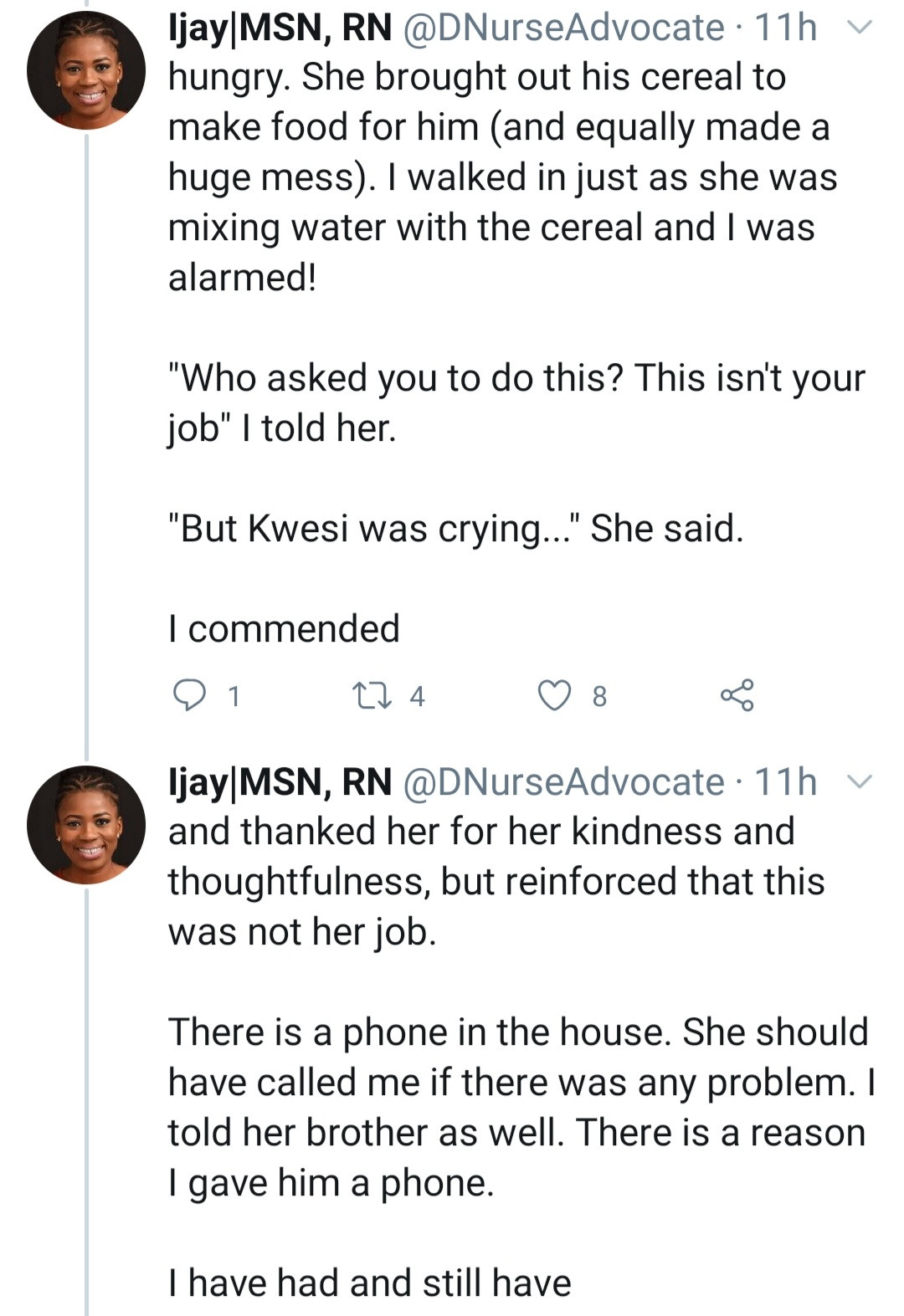Expand the second tweet's options chevron
Image resolution: width=904 pixels, height=1316 pixels.
(x=860, y=782)
